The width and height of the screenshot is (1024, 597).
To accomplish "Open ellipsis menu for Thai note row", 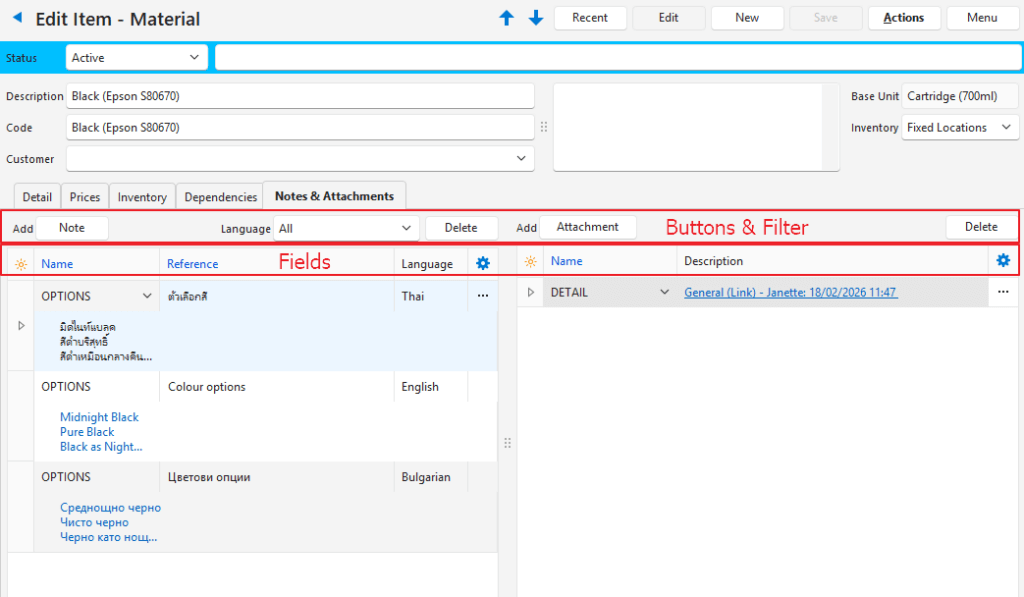I will [x=483, y=296].
